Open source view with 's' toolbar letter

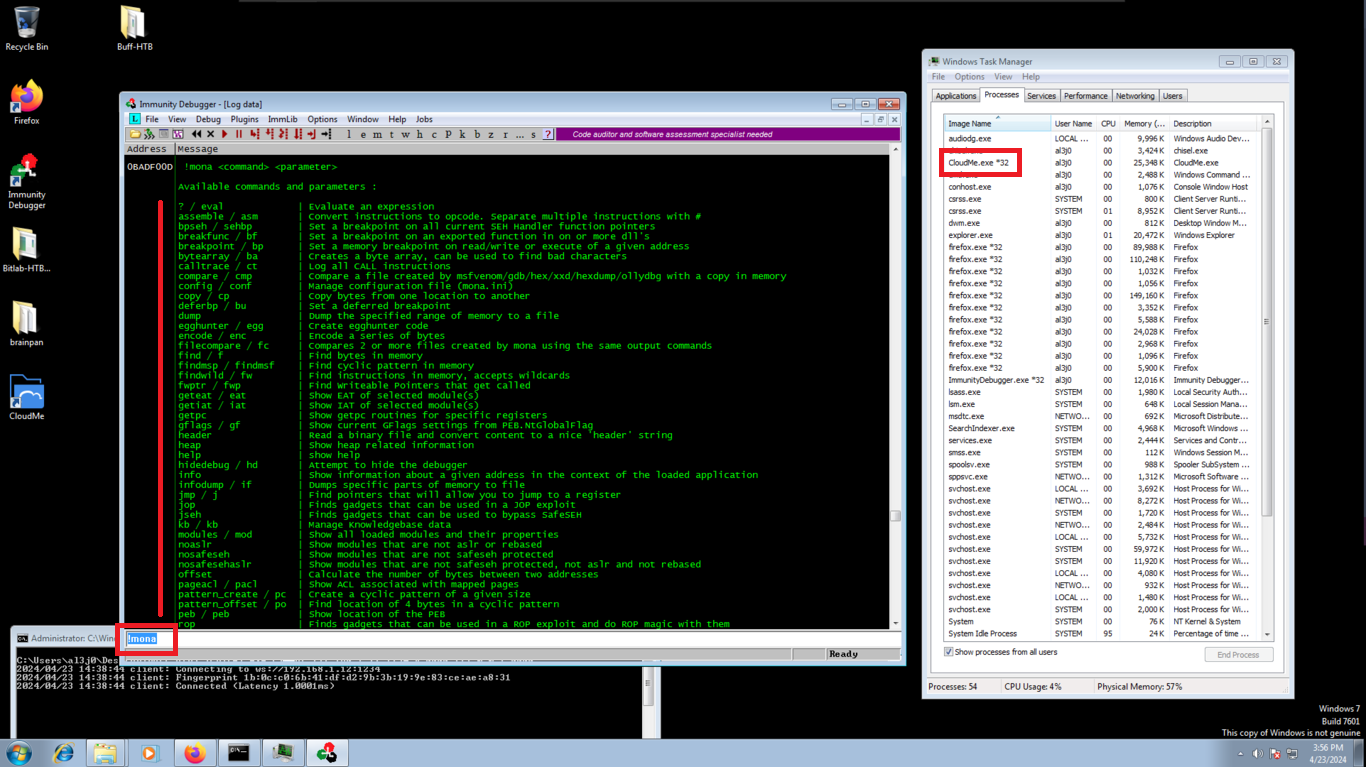click(x=533, y=134)
